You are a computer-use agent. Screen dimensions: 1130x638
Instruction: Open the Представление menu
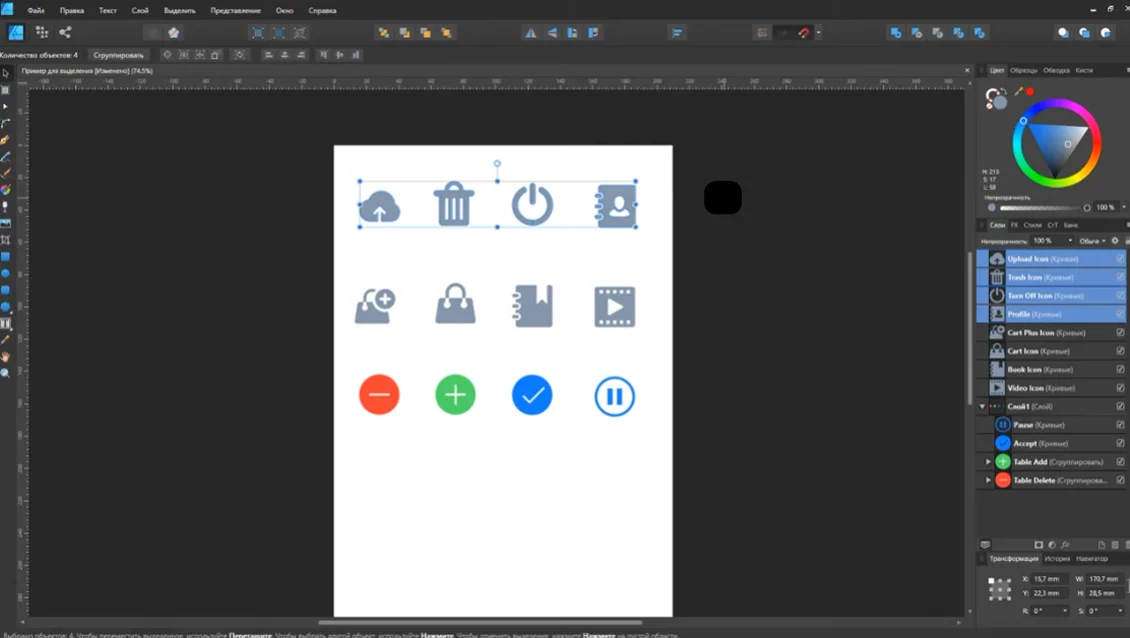235,11
